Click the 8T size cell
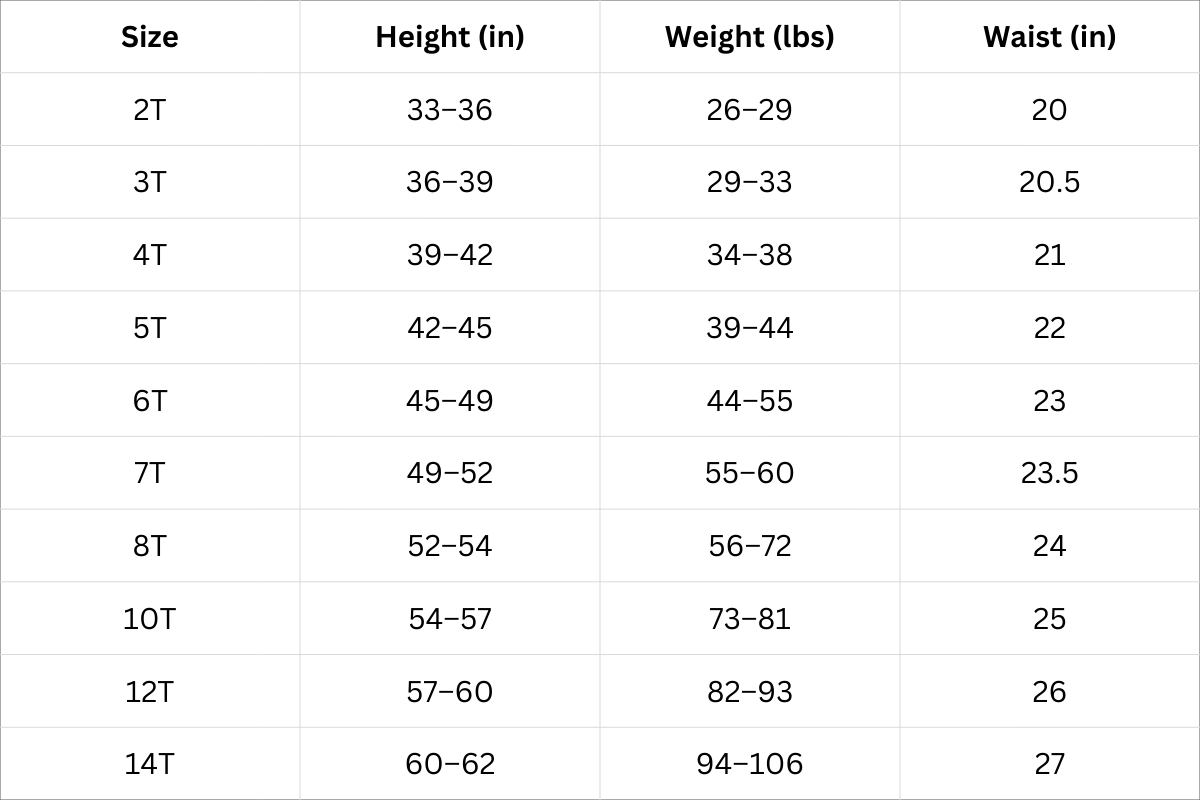 [150, 546]
